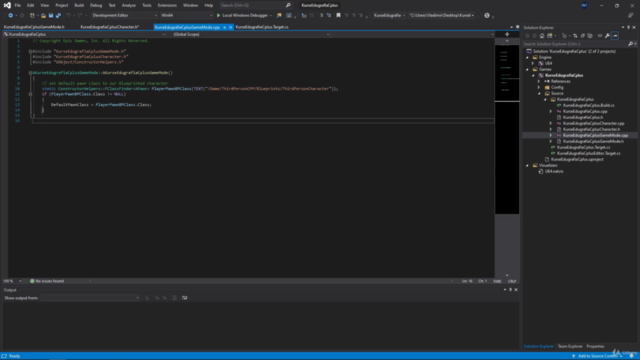This screenshot has height=360, width=640.
Task: Expand the UE4 project node
Action: point(533,63)
